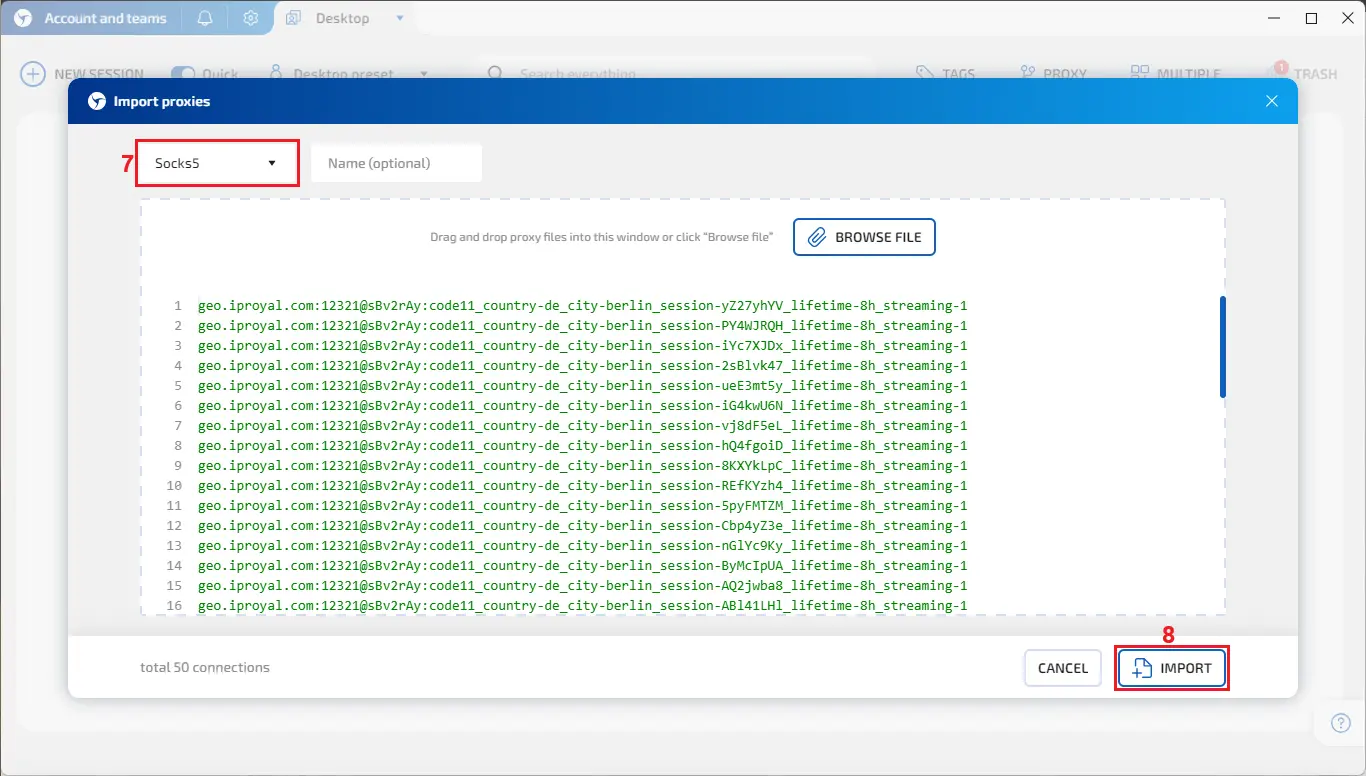This screenshot has height=776, width=1366.
Task: Select proxy line with session-iYc7XJDx
Action: (583, 346)
